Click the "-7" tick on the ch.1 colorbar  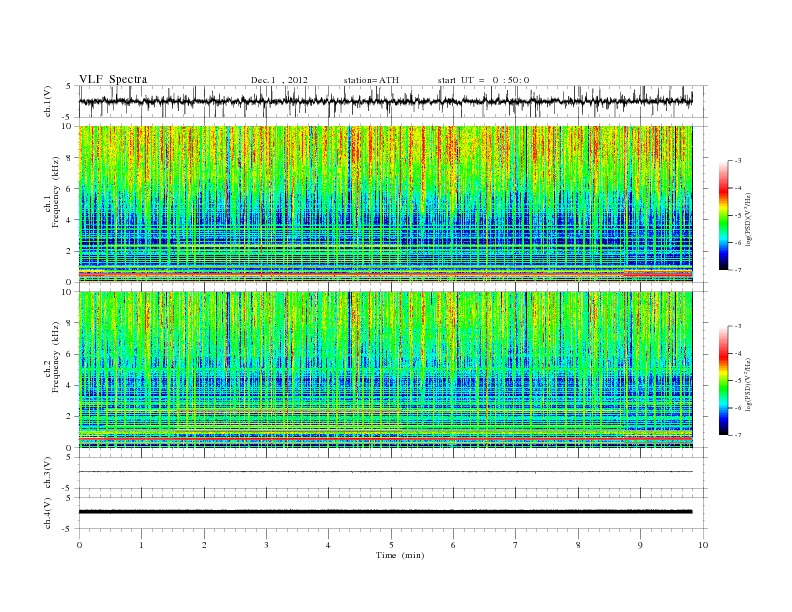(x=738, y=270)
